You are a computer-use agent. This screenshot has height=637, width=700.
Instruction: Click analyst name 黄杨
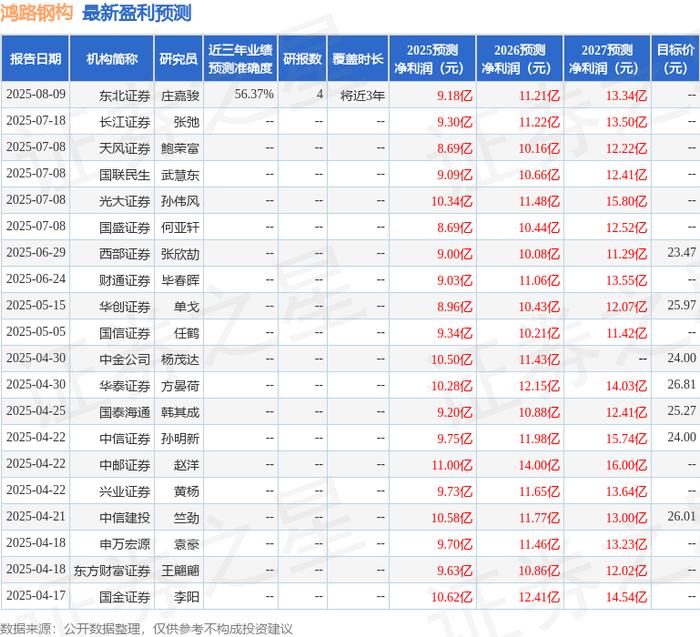[x=187, y=491]
